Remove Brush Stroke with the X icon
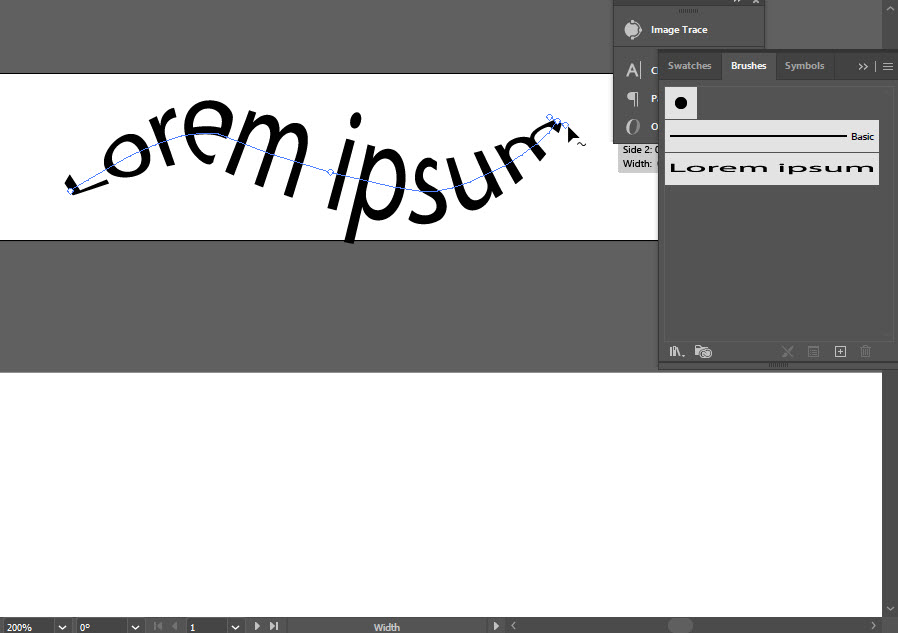 (x=787, y=351)
